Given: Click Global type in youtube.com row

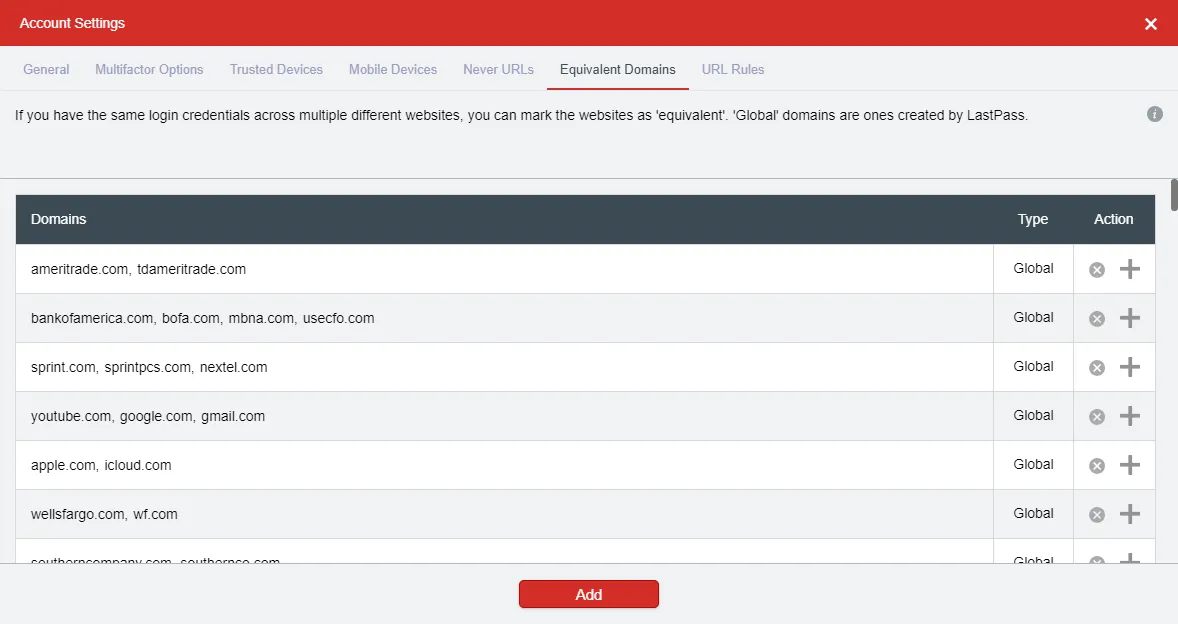Looking at the screenshot, I should (x=1033, y=415).
